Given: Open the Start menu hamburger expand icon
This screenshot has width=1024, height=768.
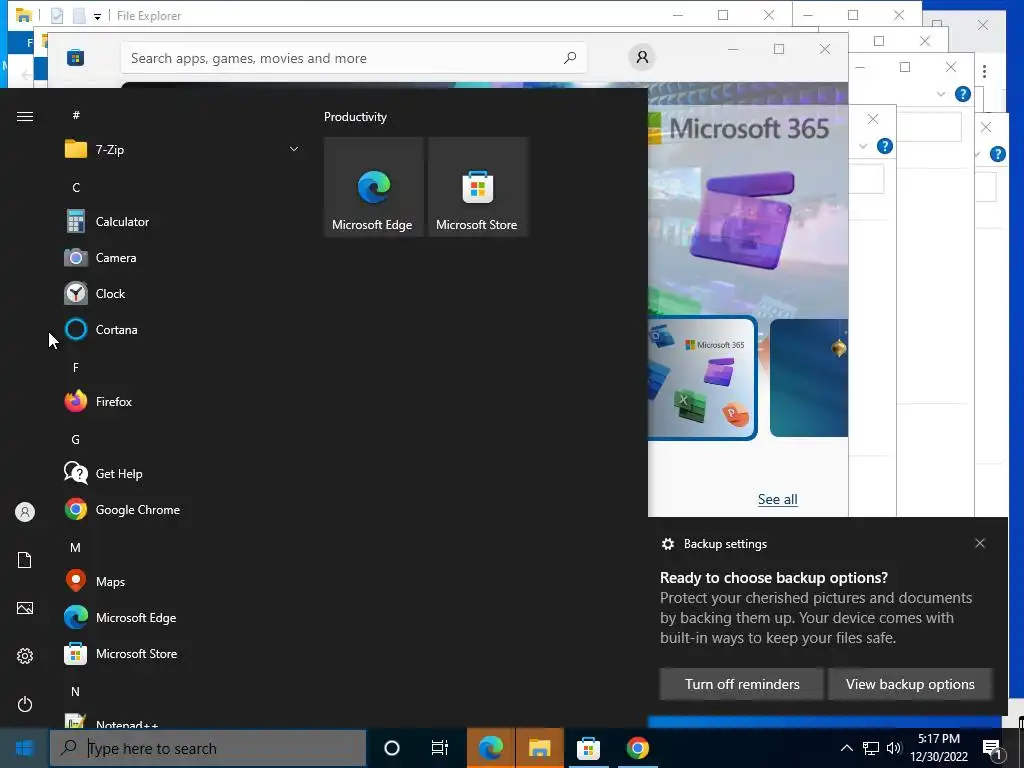Looking at the screenshot, I should point(25,116).
